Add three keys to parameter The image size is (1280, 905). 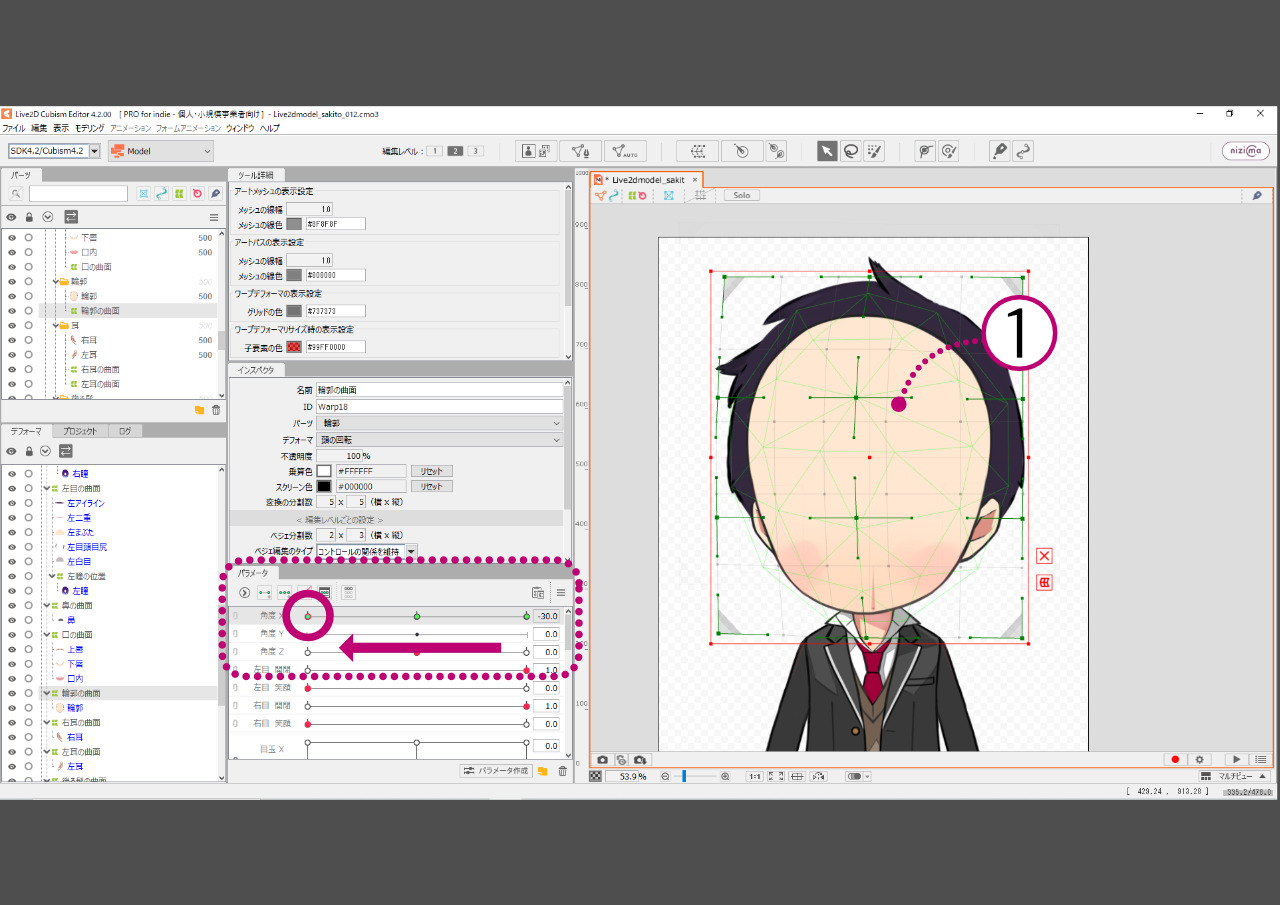click(x=285, y=592)
